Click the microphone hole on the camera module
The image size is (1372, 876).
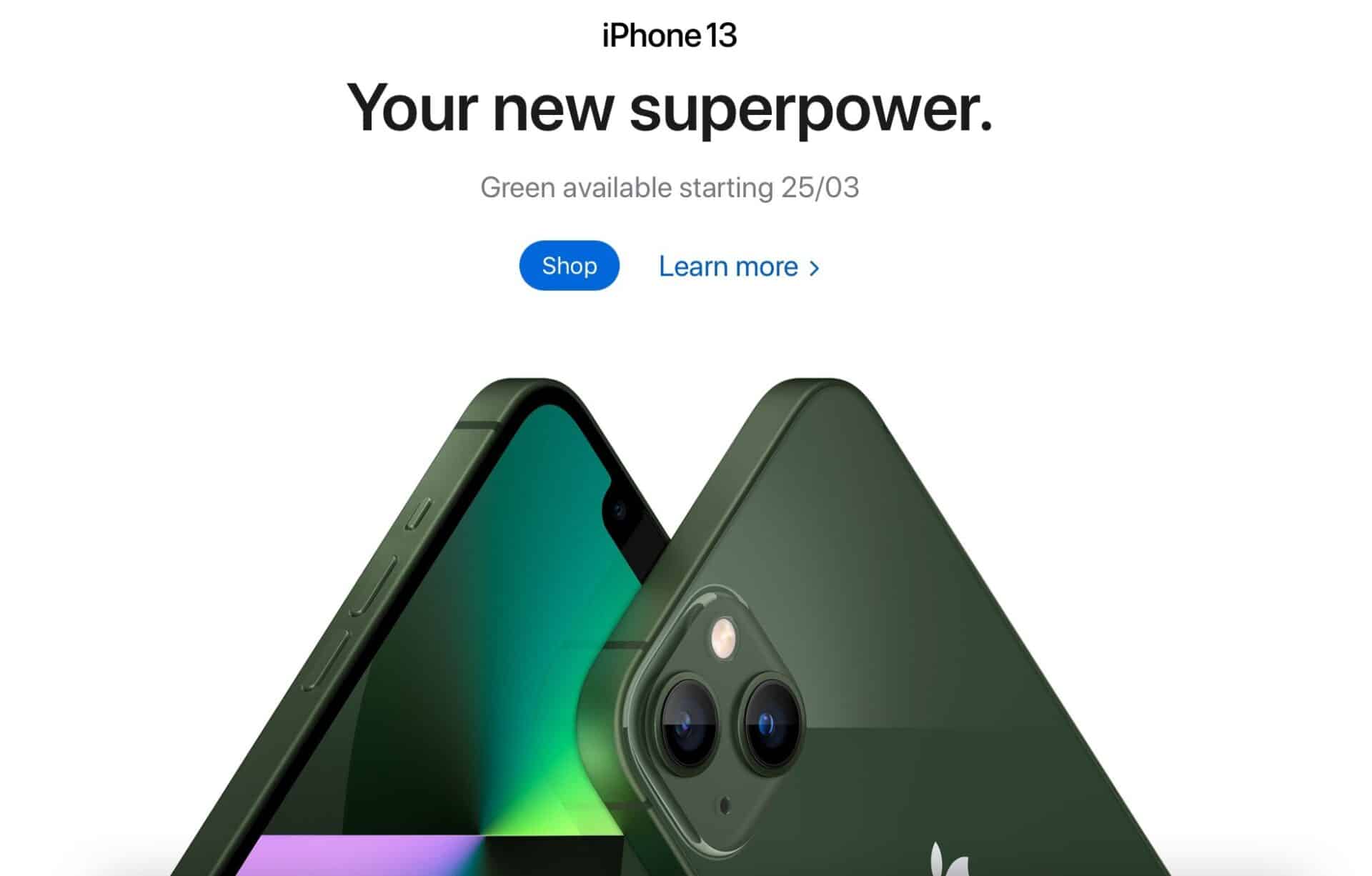click(725, 806)
